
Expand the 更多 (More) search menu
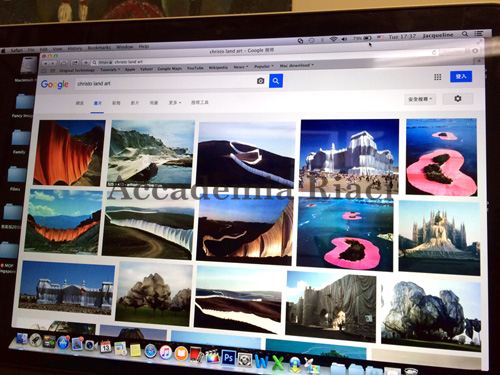(x=175, y=103)
